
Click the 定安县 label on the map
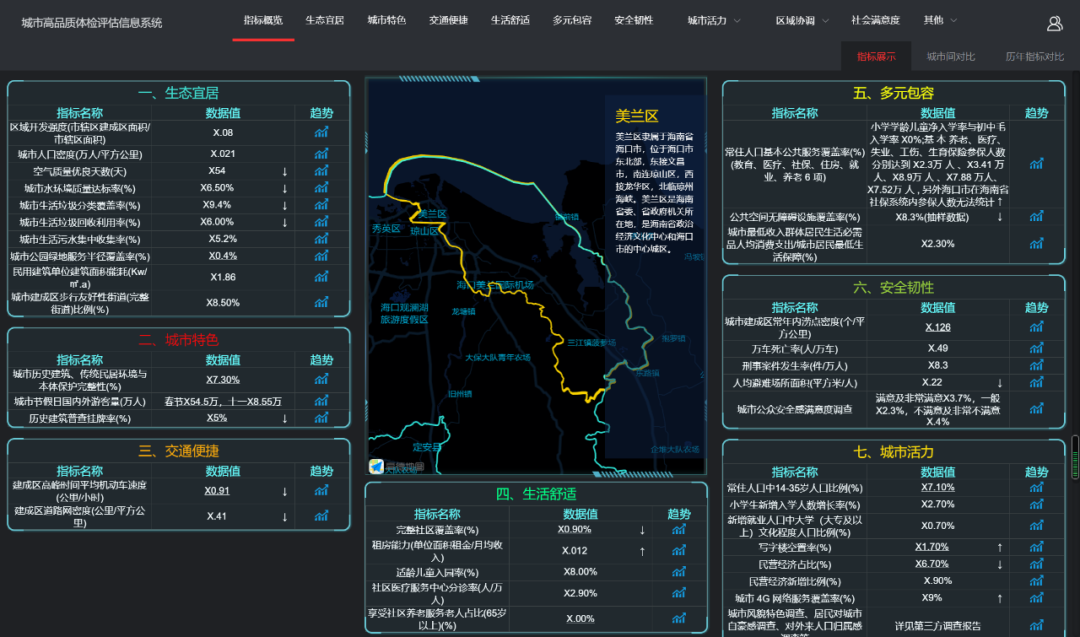426,447
